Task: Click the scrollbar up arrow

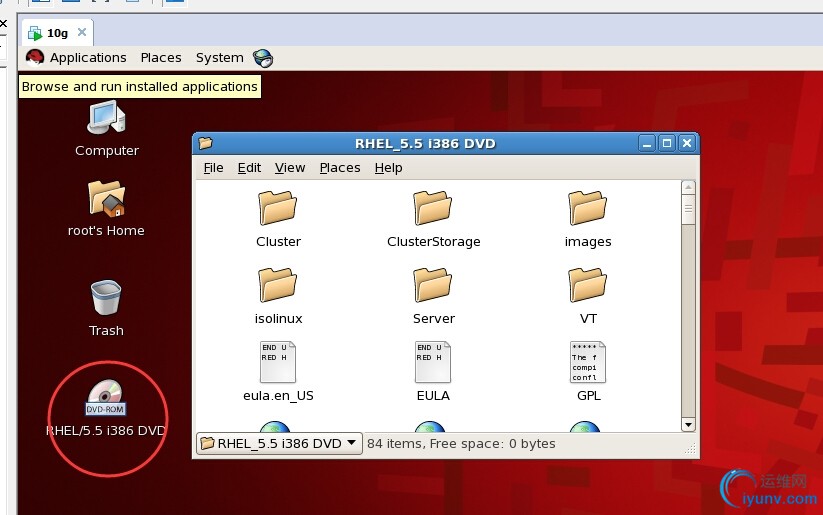Action: click(688, 187)
